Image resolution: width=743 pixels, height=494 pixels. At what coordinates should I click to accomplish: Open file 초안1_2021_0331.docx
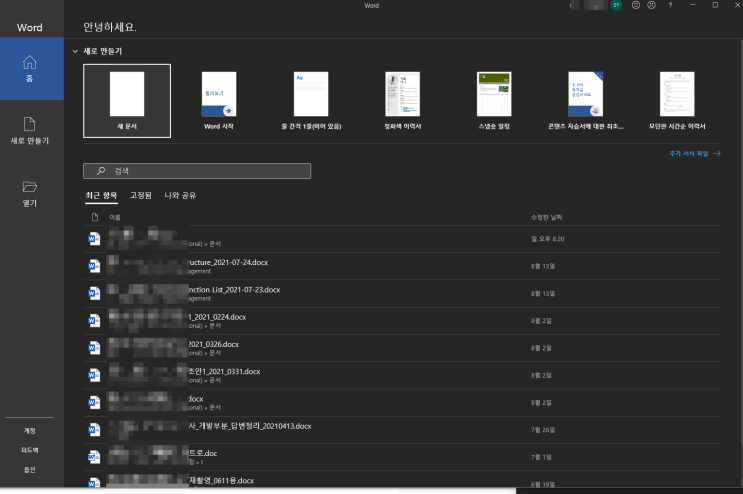click(x=402, y=375)
